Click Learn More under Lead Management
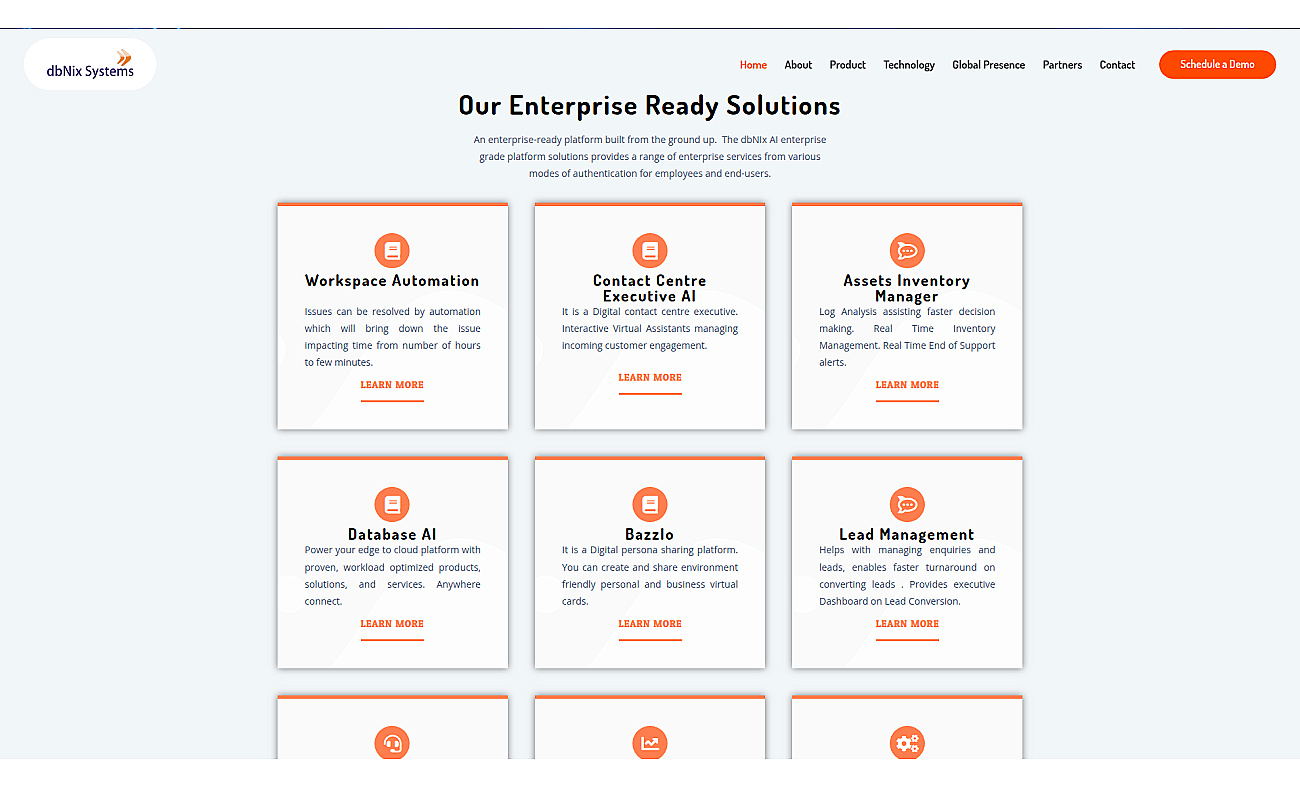The height and width of the screenshot is (788, 1300). 907,624
